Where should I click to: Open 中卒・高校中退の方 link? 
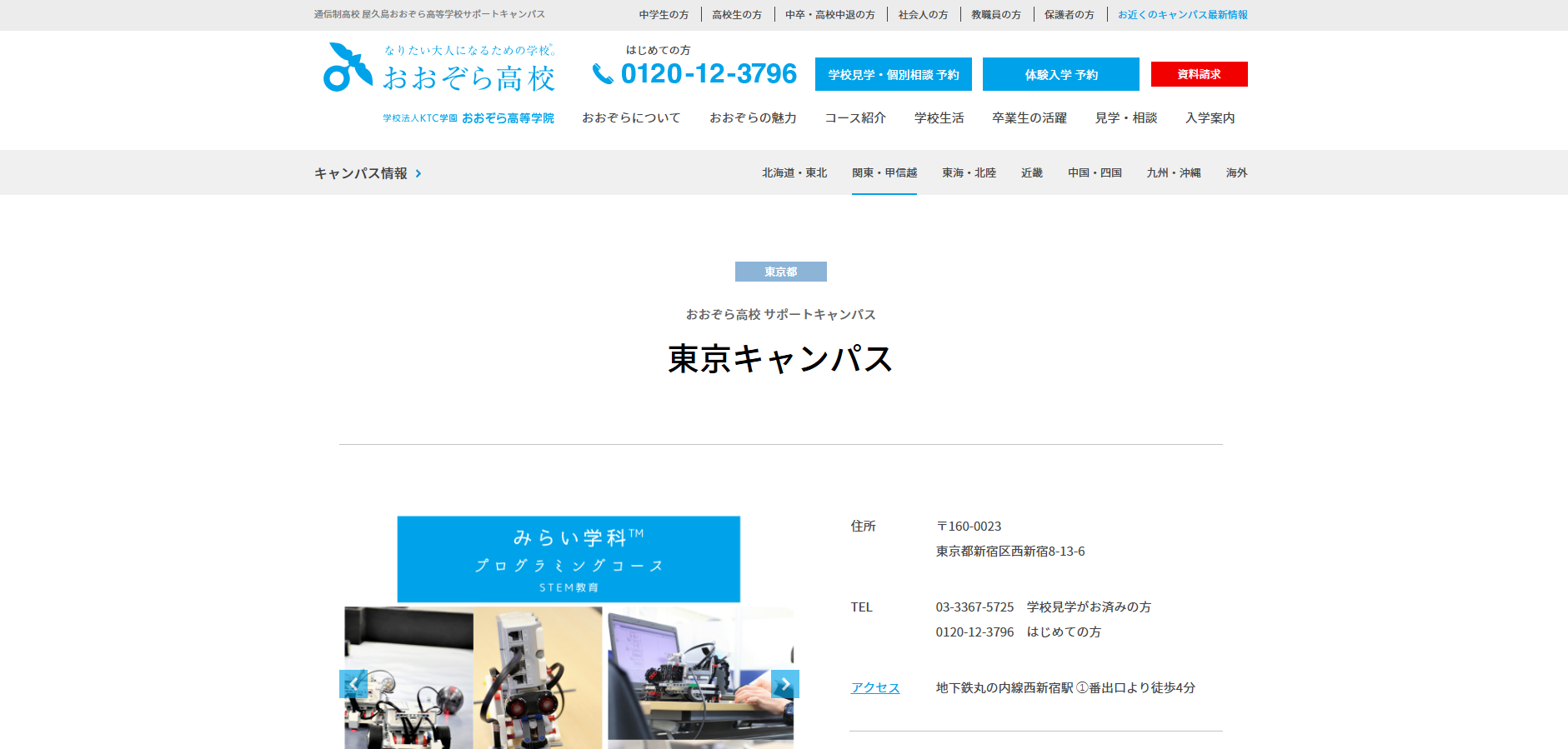coord(830,14)
